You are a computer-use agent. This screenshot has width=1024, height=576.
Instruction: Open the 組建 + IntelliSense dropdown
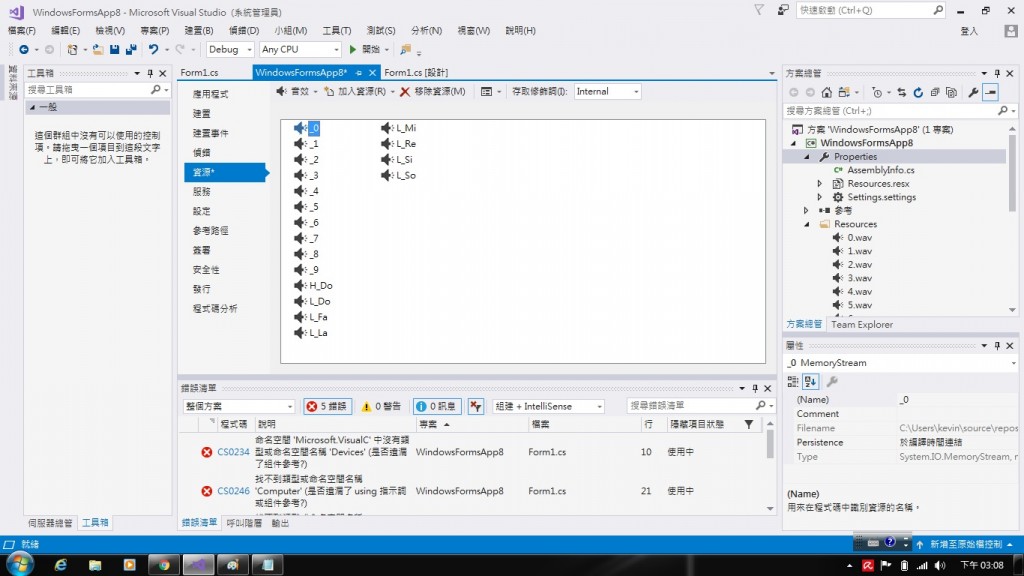[548, 406]
